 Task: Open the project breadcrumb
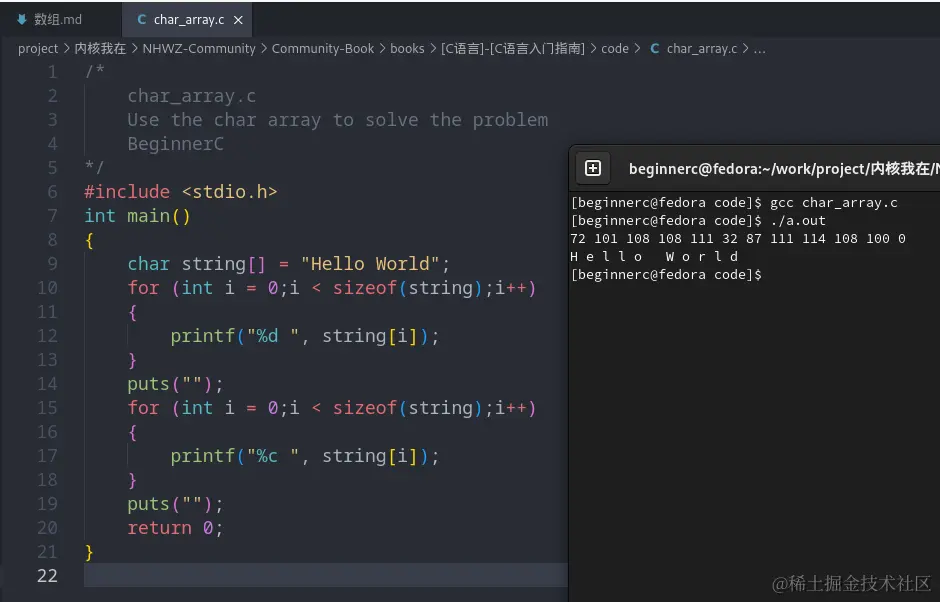coord(38,49)
